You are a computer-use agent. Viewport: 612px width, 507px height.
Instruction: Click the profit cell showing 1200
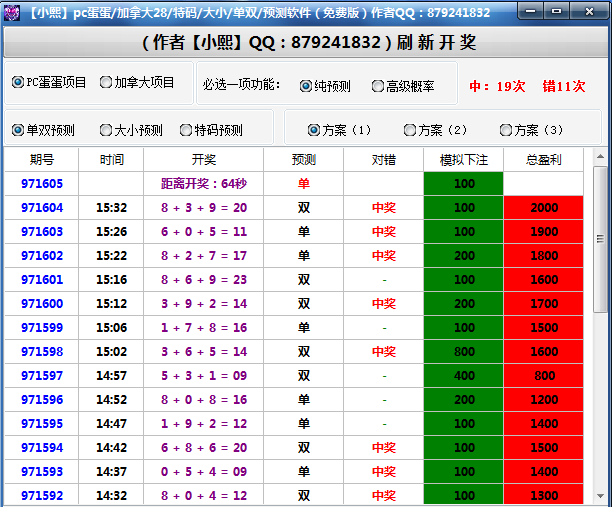click(x=544, y=400)
